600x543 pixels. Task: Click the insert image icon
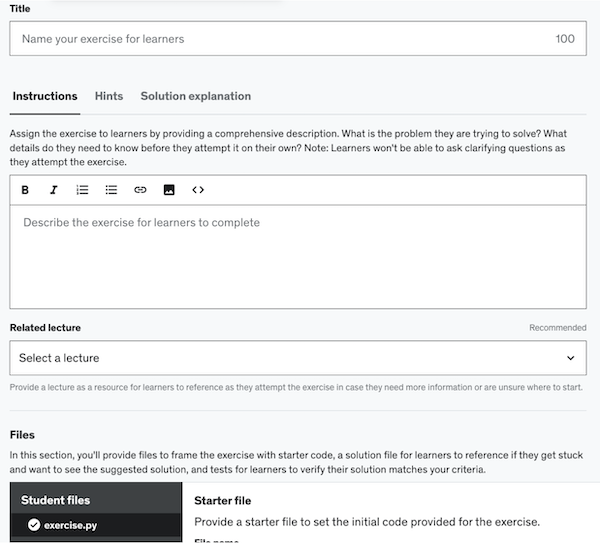169,190
